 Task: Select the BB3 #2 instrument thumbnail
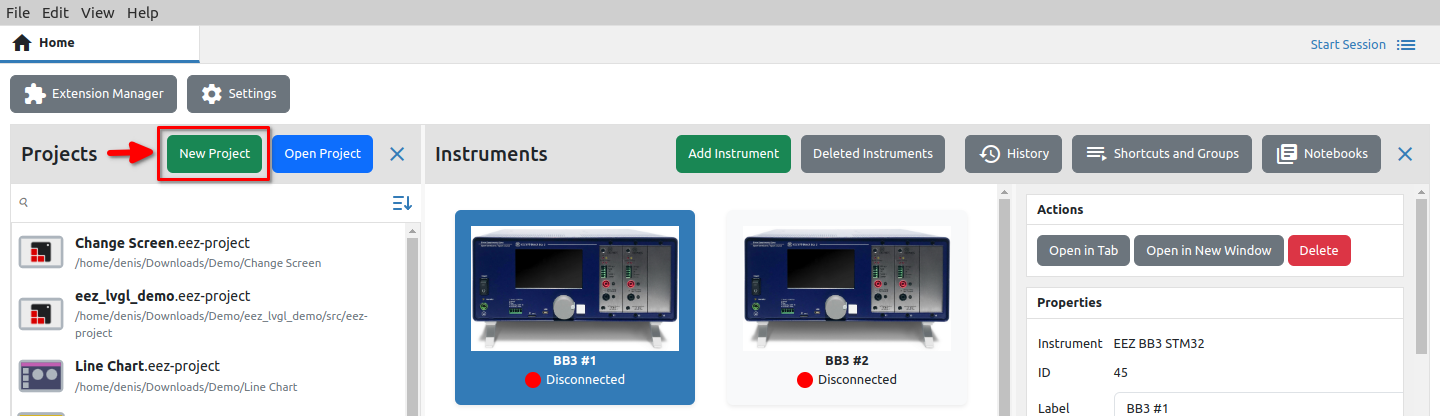click(x=847, y=288)
